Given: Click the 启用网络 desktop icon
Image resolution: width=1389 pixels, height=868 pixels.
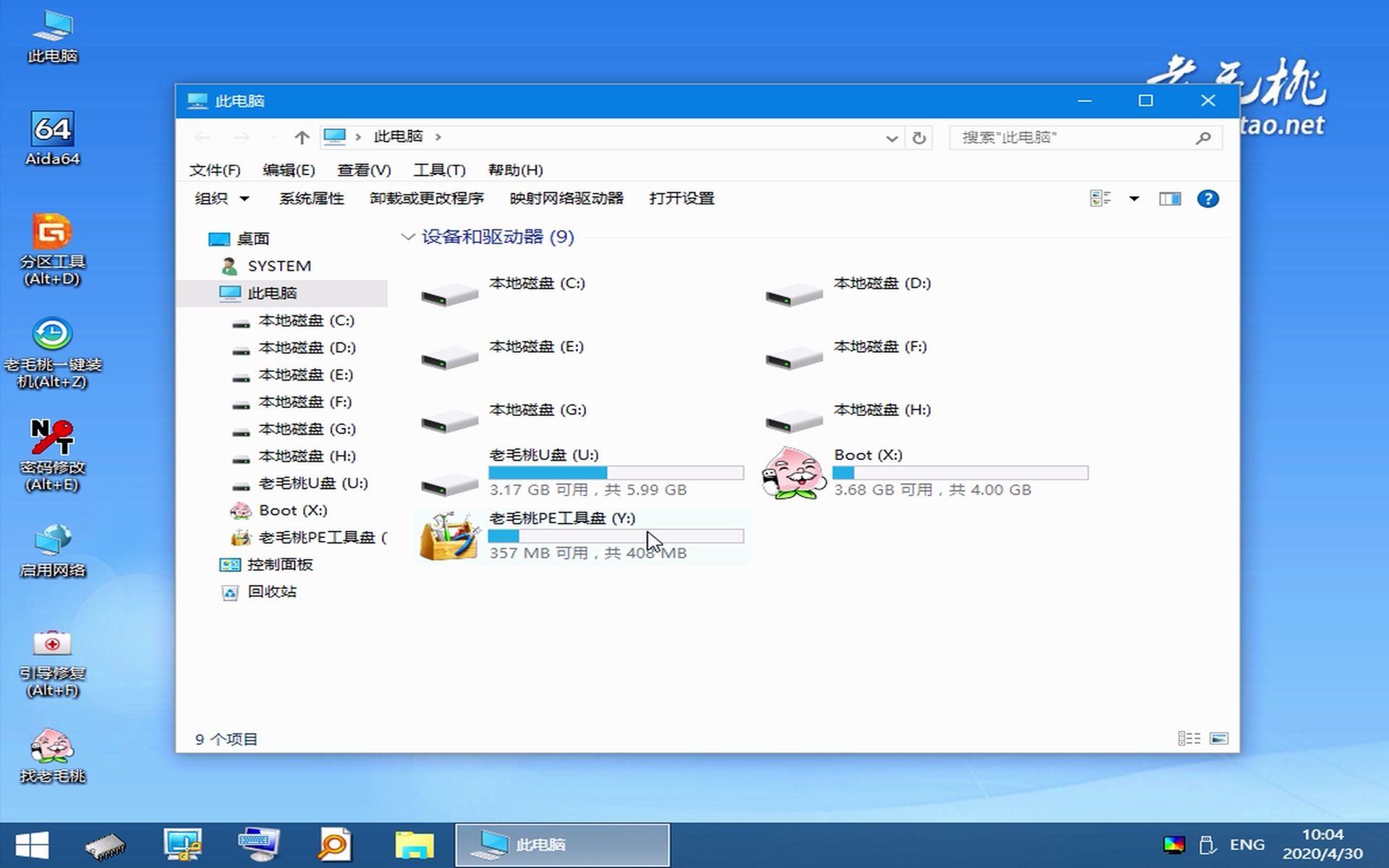Looking at the screenshot, I should (x=52, y=551).
